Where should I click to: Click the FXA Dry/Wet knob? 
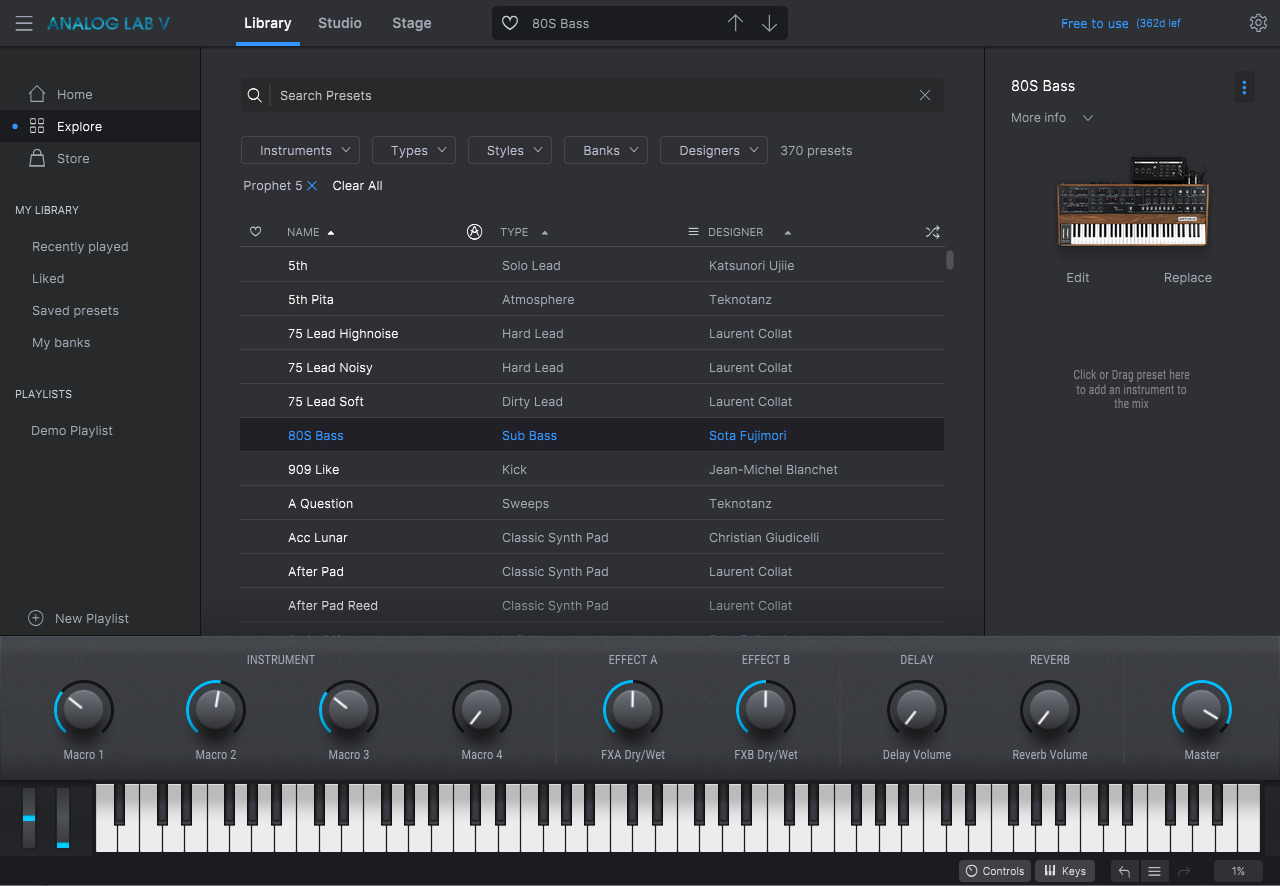pos(633,710)
